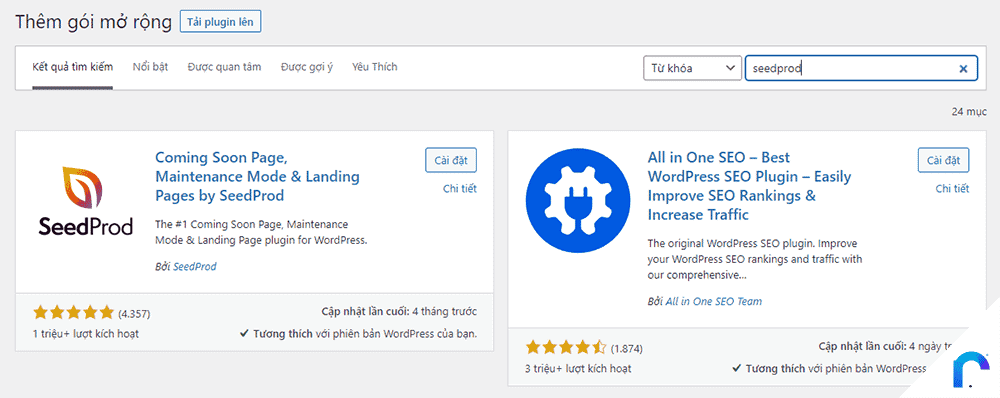Click the All in One SEO description text
1000x398 pixels.
pos(754,260)
